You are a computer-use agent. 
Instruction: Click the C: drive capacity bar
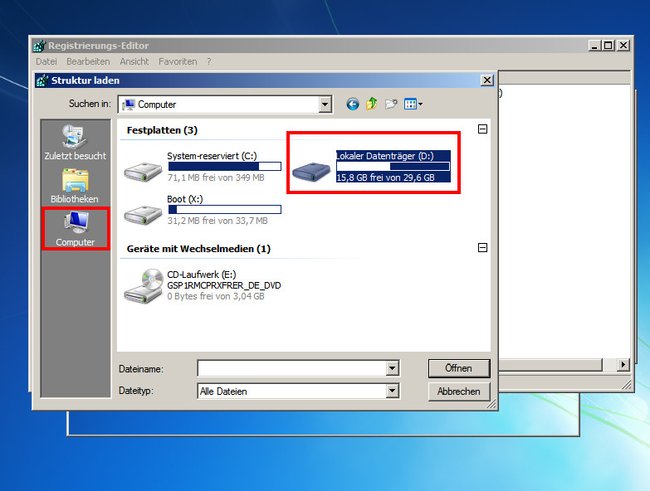point(225,167)
